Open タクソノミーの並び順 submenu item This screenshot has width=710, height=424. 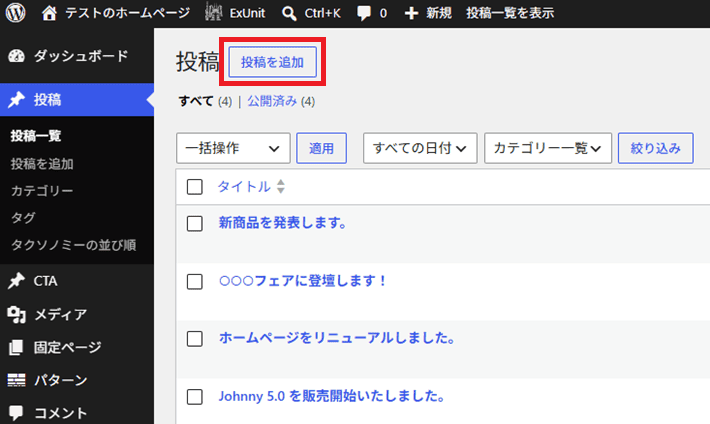(x=73, y=245)
